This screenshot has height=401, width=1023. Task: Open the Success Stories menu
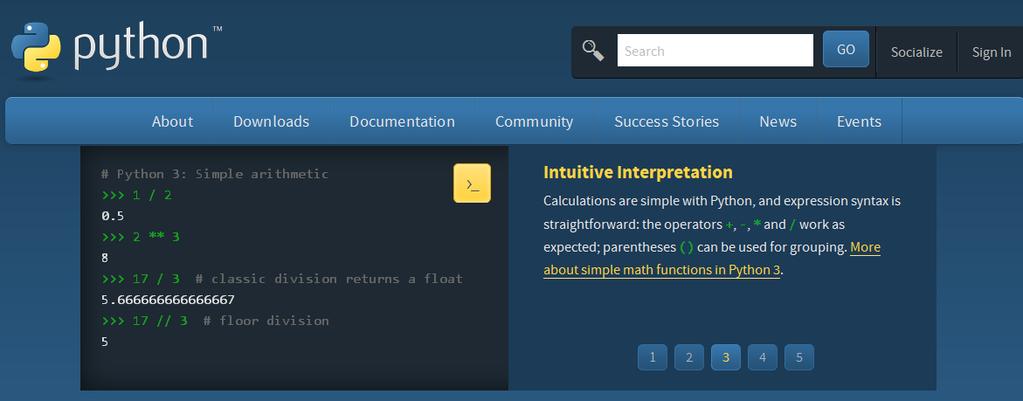click(666, 121)
